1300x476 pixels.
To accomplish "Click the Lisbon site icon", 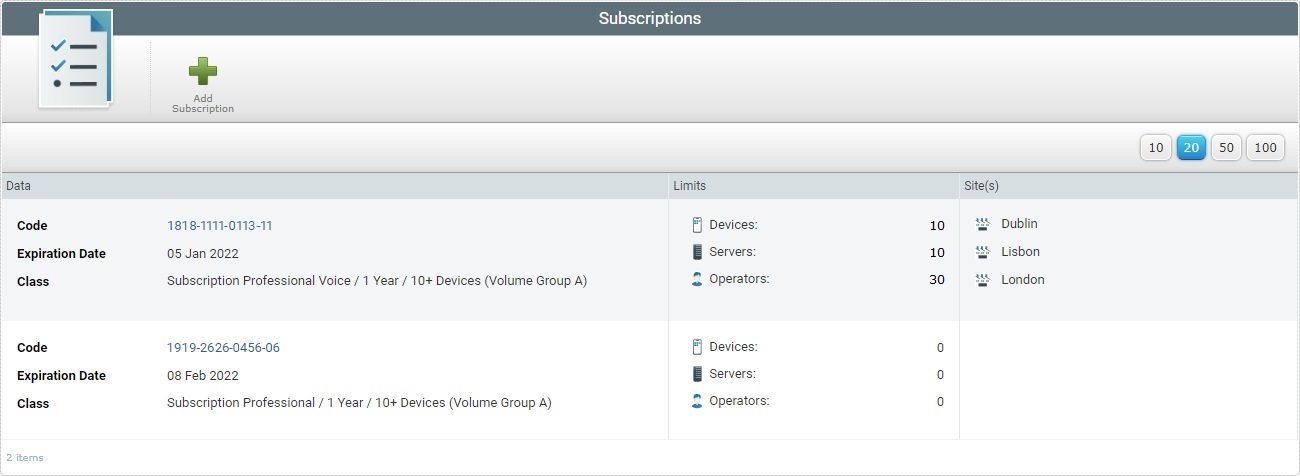I will pyautogui.click(x=982, y=252).
